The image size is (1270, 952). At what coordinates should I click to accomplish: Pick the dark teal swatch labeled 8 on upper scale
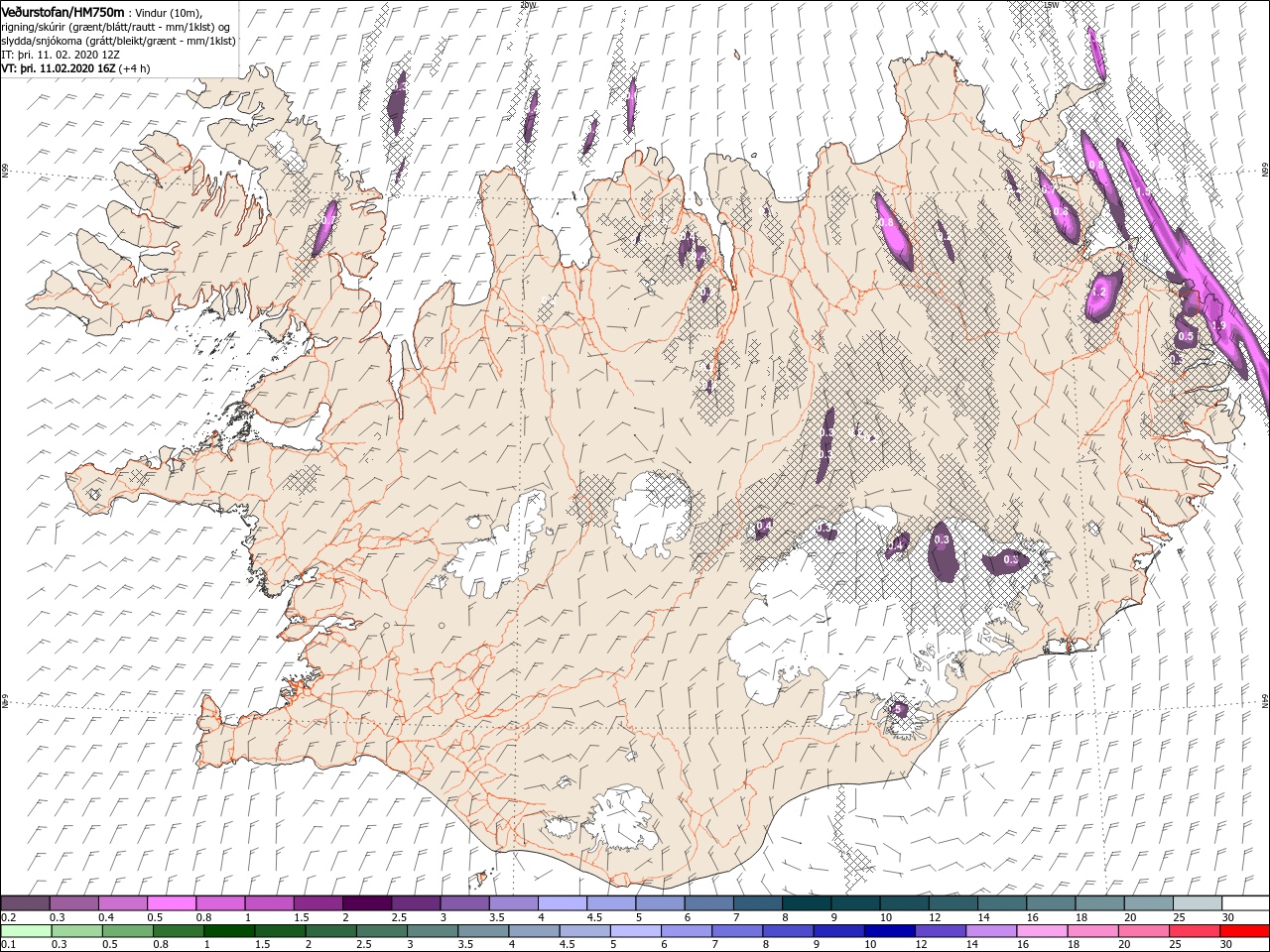coord(806,903)
